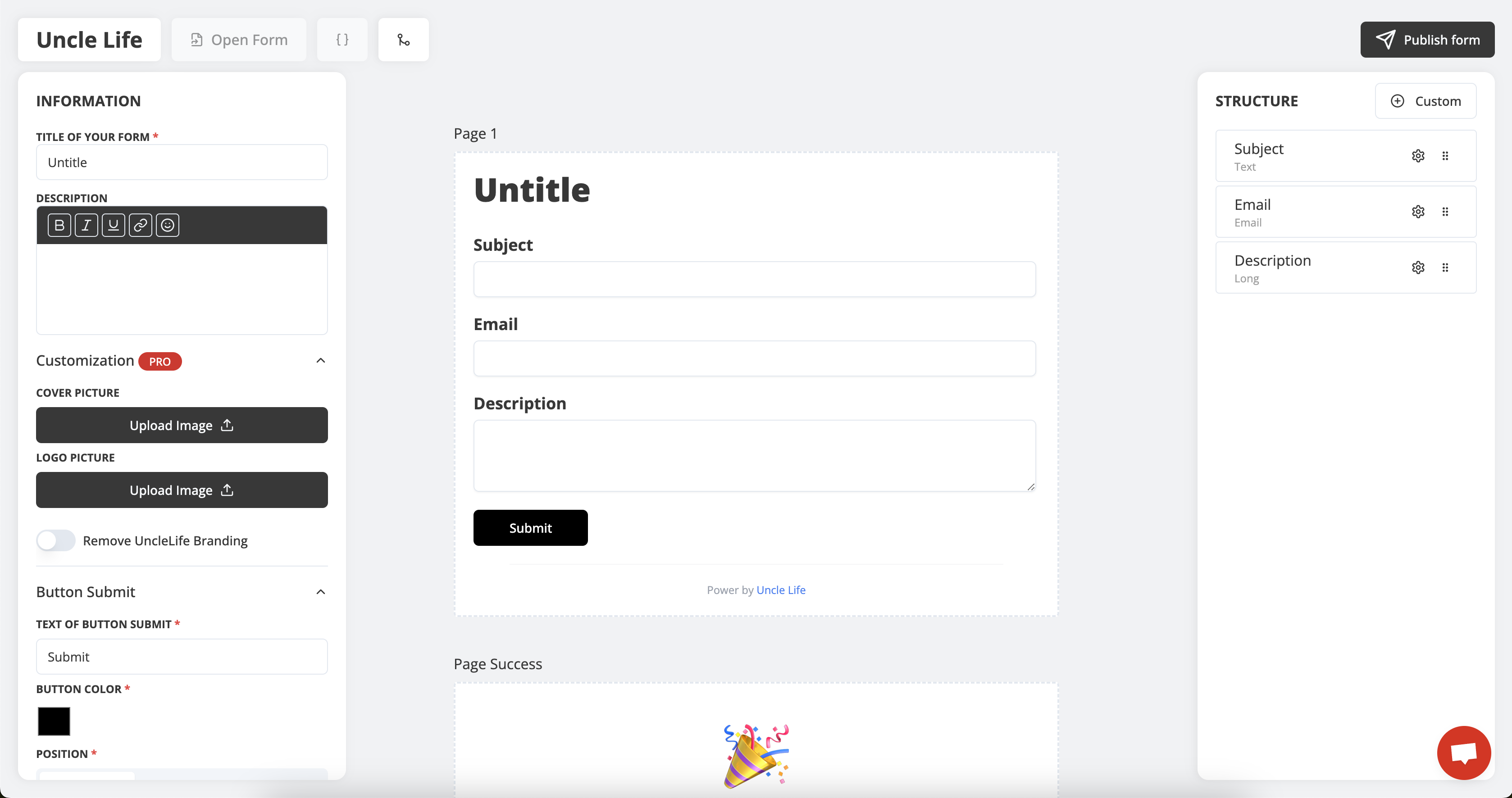Open settings gear for Subject field
Image resolution: width=1512 pixels, height=798 pixels.
(x=1418, y=156)
